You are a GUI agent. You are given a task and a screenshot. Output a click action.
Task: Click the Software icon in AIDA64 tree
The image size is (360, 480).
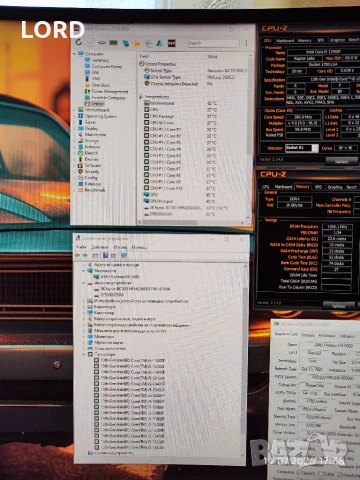pyautogui.click(x=80, y=165)
